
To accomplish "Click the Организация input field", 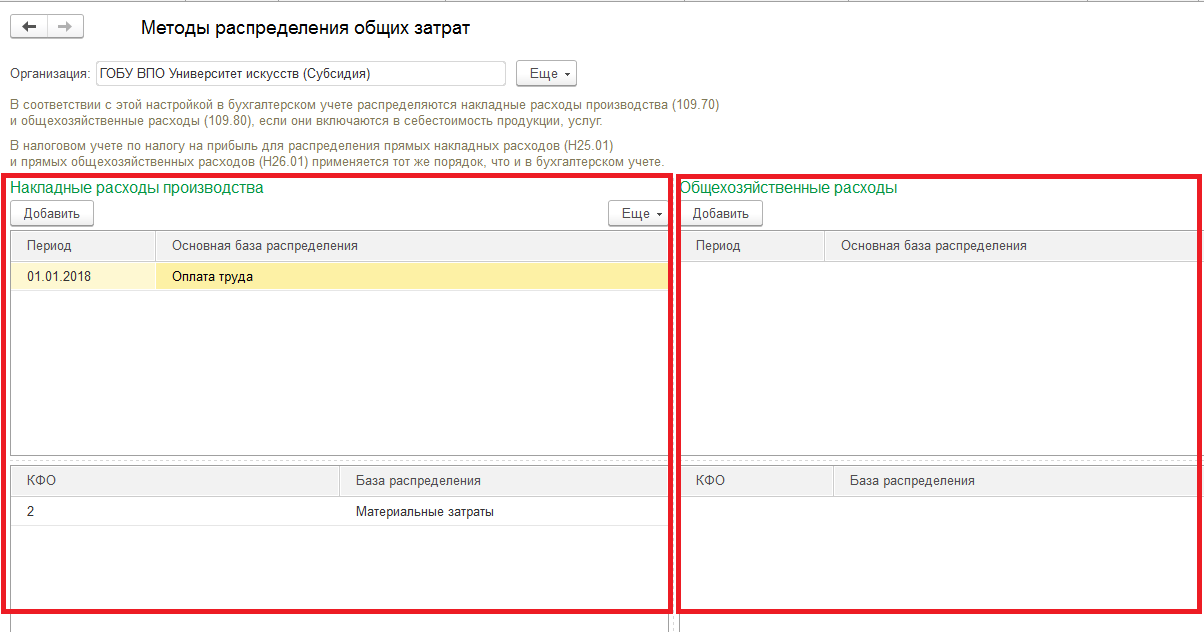I will pos(300,74).
